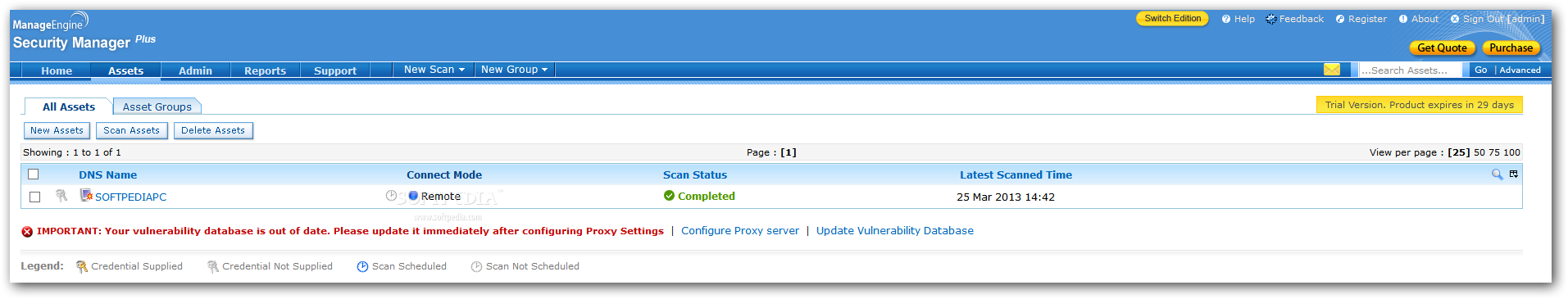Click the Get Quote button
Image resolution: width=1568 pixels, height=299 pixels.
pyautogui.click(x=1442, y=48)
